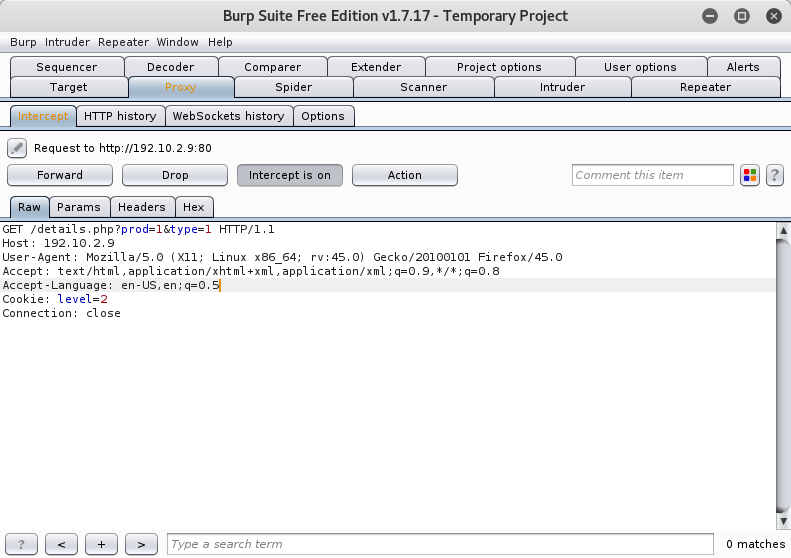Switch to the Repeater tool tab
The width and height of the screenshot is (791, 558).
pyautogui.click(x=705, y=87)
